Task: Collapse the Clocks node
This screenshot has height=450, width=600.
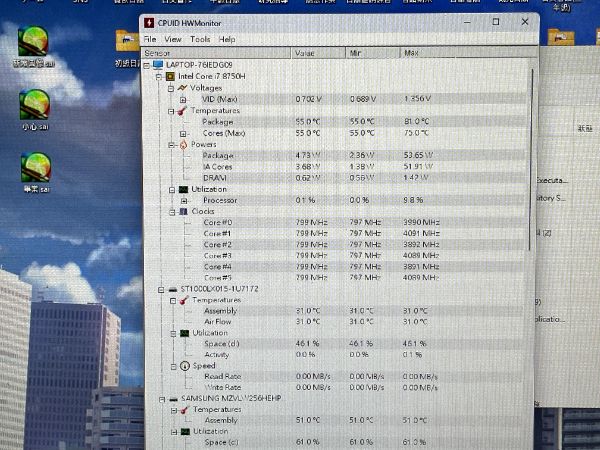Action: tap(172, 212)
